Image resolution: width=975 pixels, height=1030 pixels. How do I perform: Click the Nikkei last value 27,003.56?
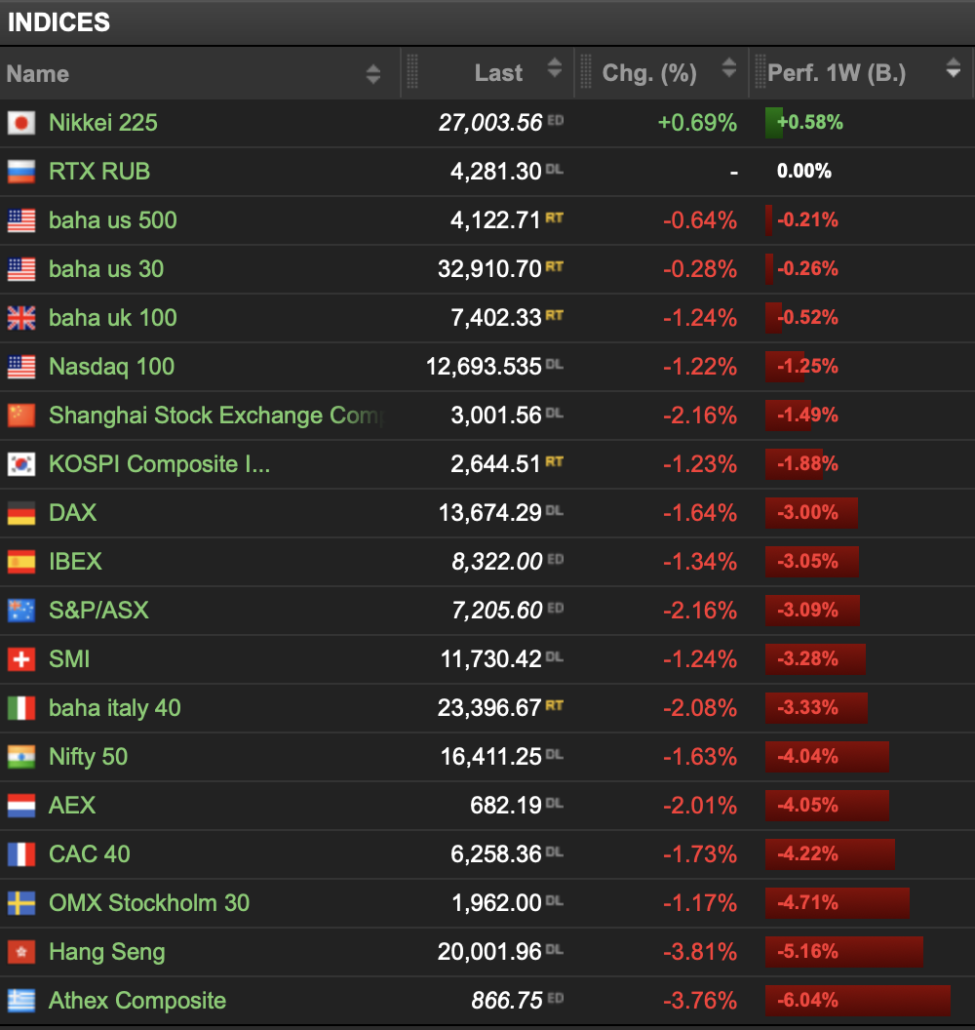point(490,123)
